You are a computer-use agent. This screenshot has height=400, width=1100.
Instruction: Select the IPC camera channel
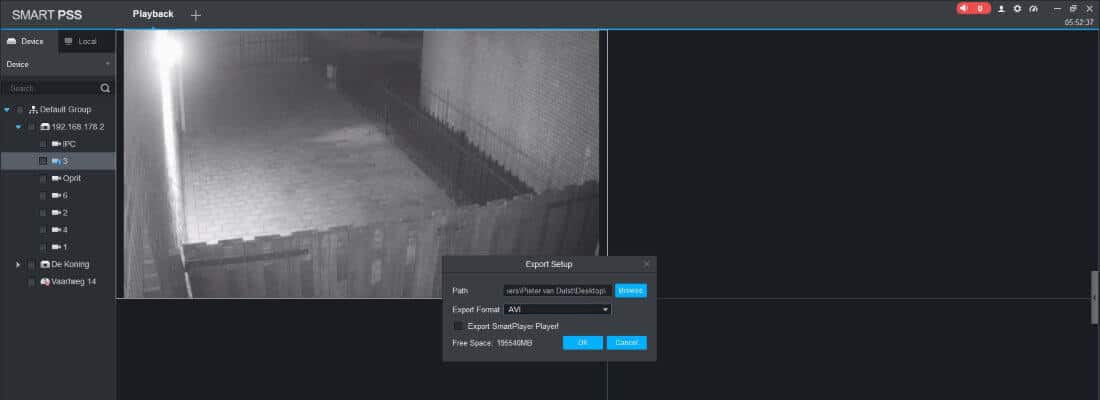68,144
